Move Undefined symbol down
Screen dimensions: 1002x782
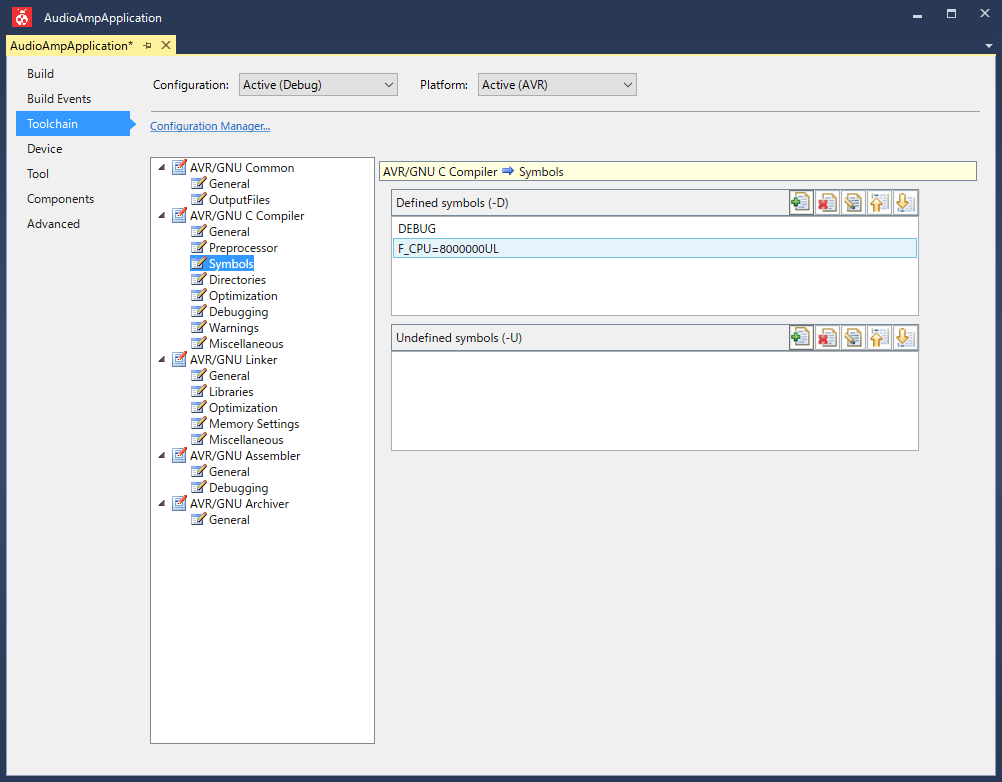906,337
